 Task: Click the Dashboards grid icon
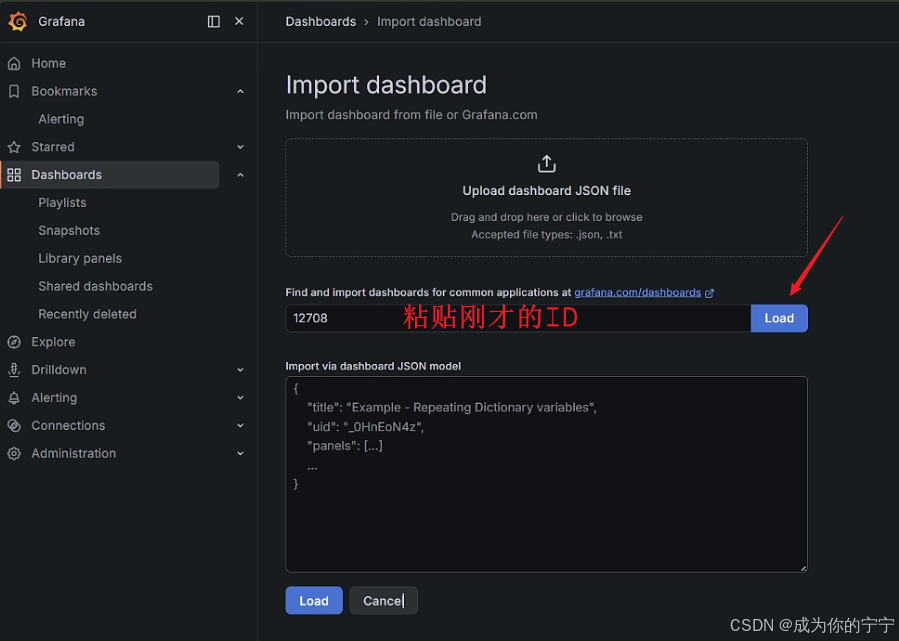point(14,175)
